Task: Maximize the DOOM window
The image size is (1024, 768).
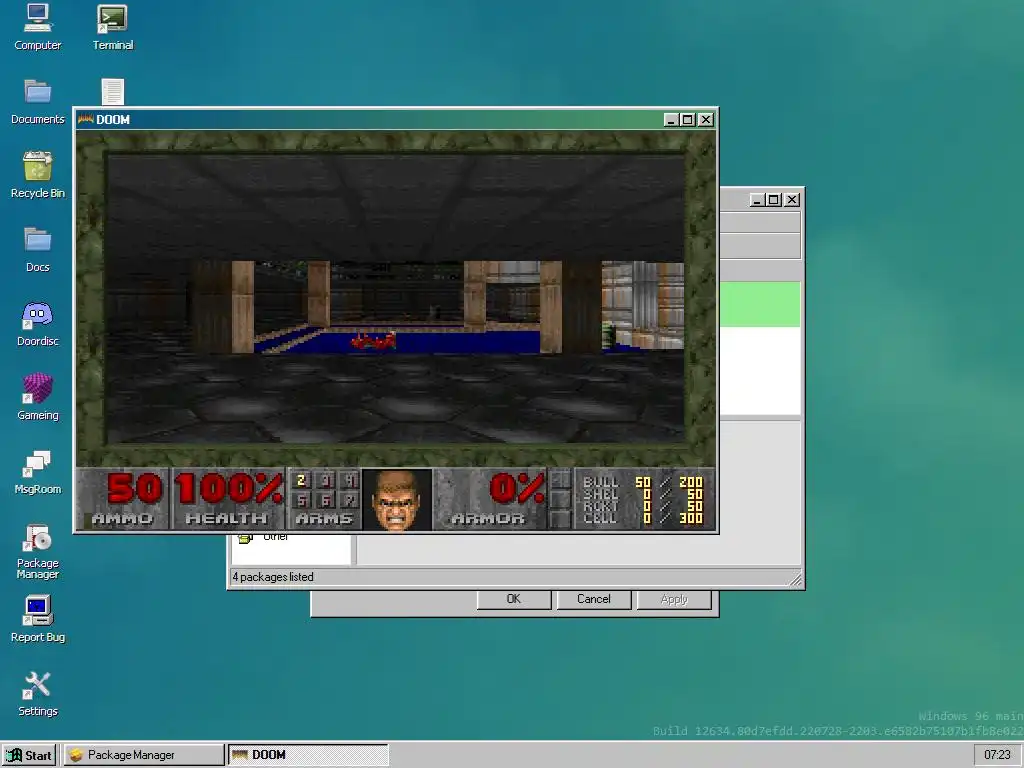Action: point(688,120)
